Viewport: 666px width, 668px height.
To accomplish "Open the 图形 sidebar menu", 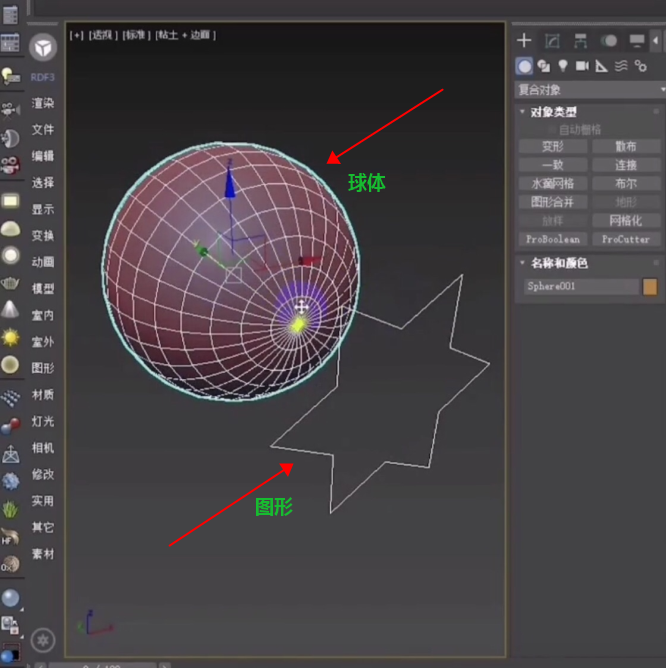I will pos(43,368).
